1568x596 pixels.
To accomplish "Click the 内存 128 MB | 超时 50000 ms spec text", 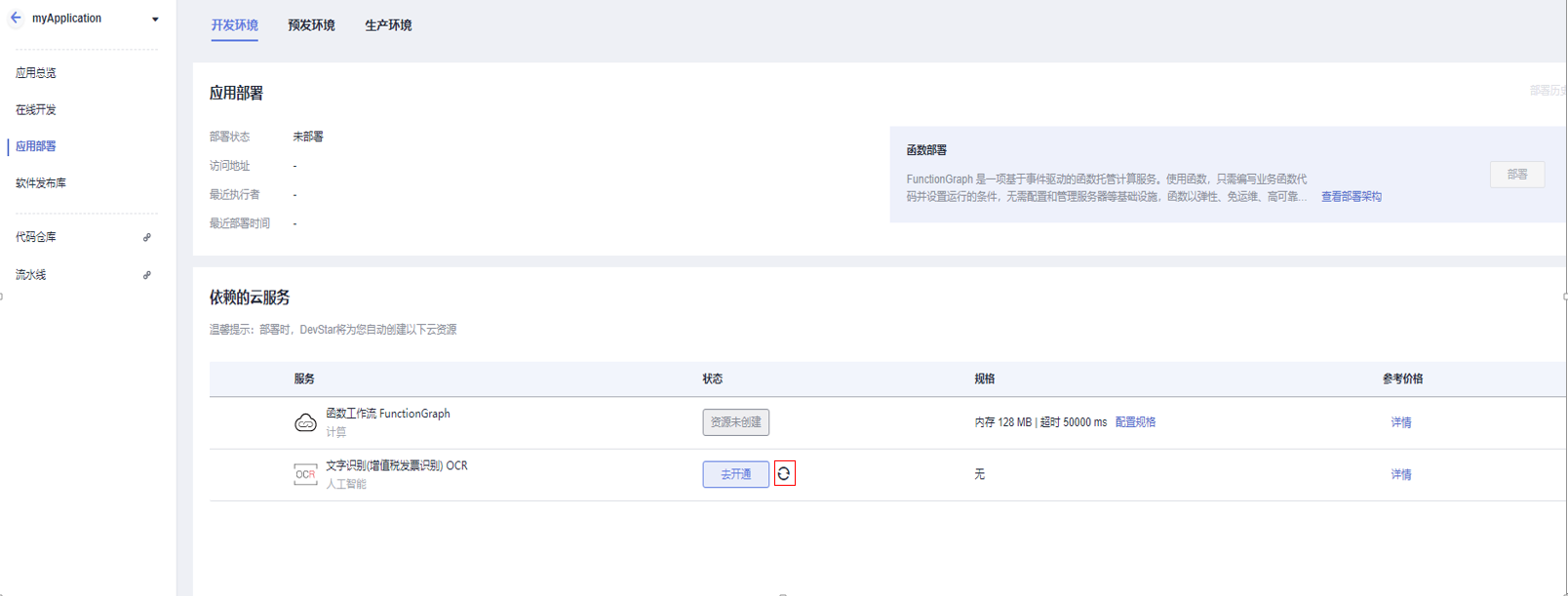I will (1040, 422).
